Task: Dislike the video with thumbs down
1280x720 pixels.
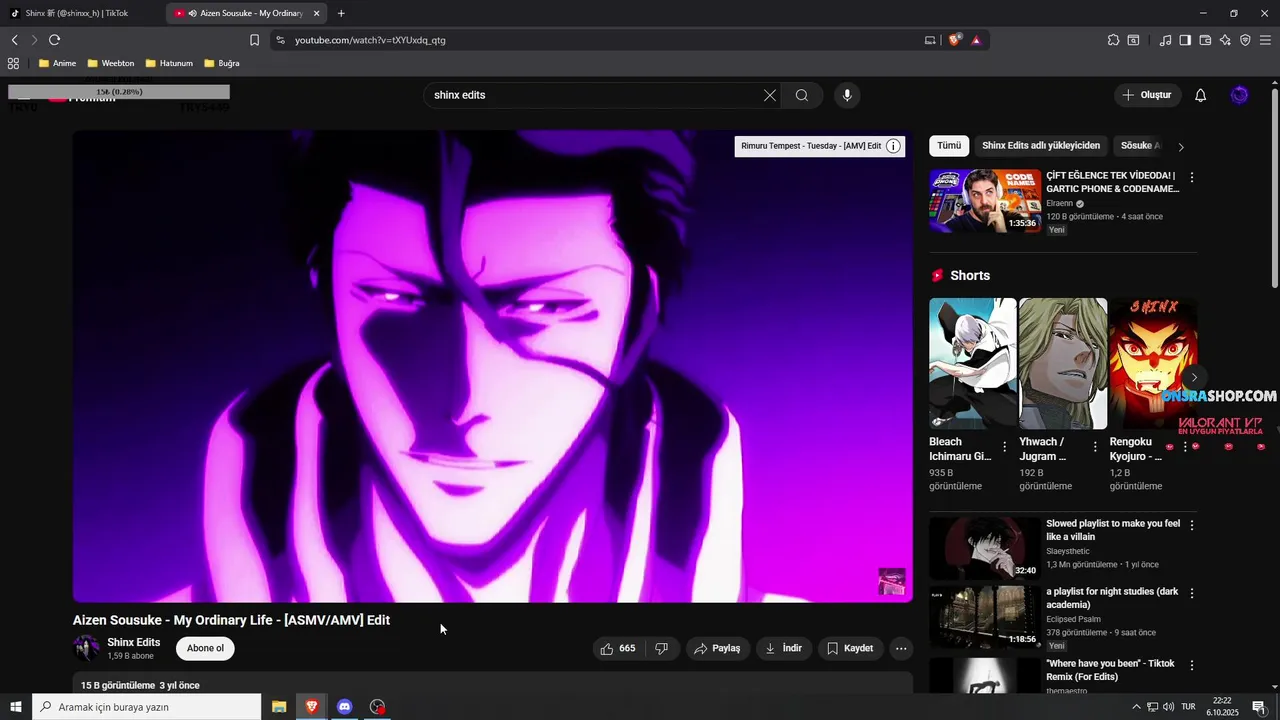Action: point(661,648)
